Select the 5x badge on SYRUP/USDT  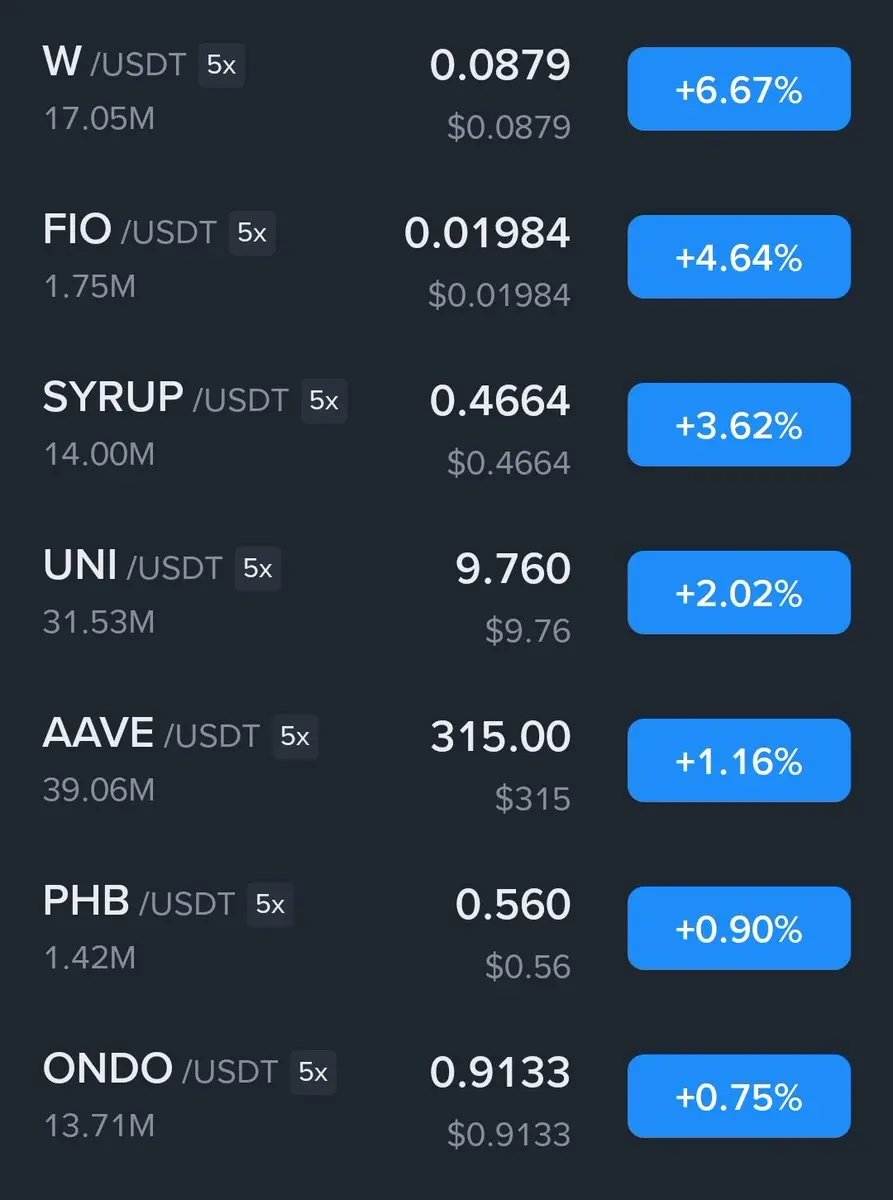tap(324, 401)
